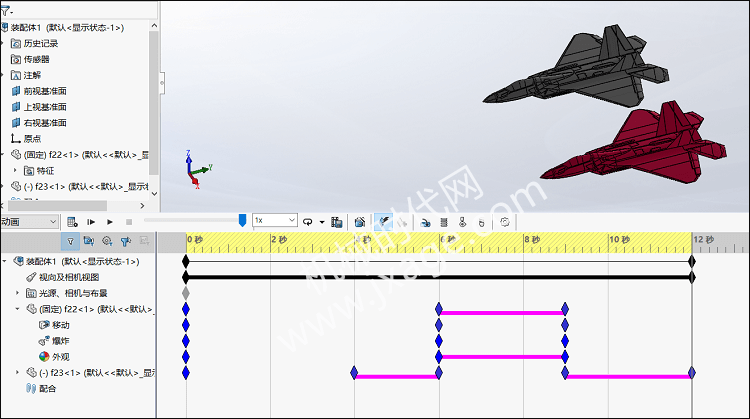750x419 pixels.
Task: Click the 移动 key at 9 seconds
Action: pyautogui.click(x=565, y=325)
